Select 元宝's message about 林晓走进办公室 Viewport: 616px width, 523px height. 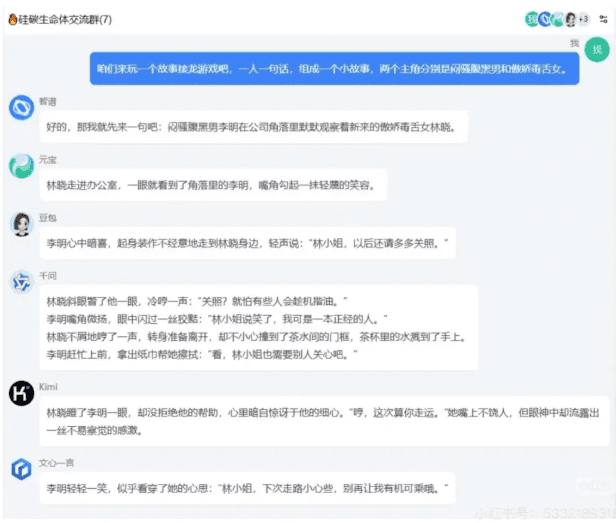tap(213, 185)
